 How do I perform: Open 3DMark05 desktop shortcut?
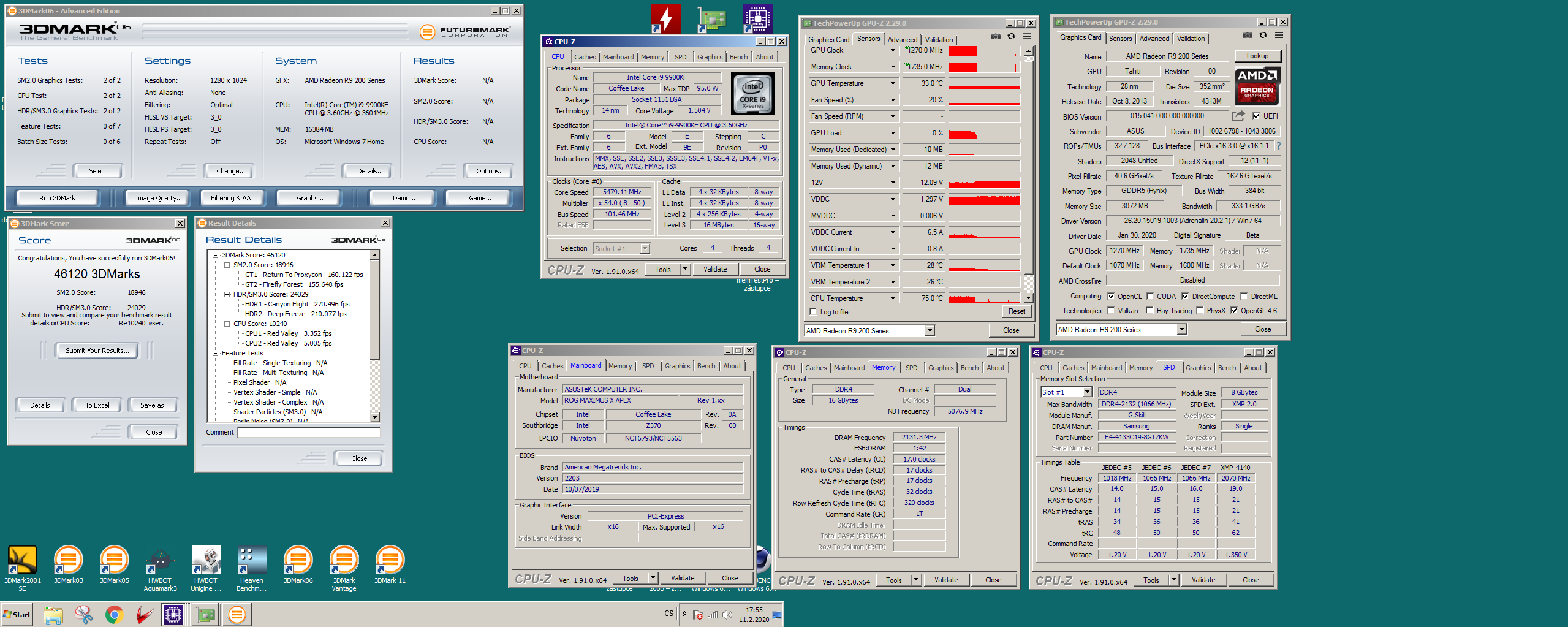tap(115, 564)
